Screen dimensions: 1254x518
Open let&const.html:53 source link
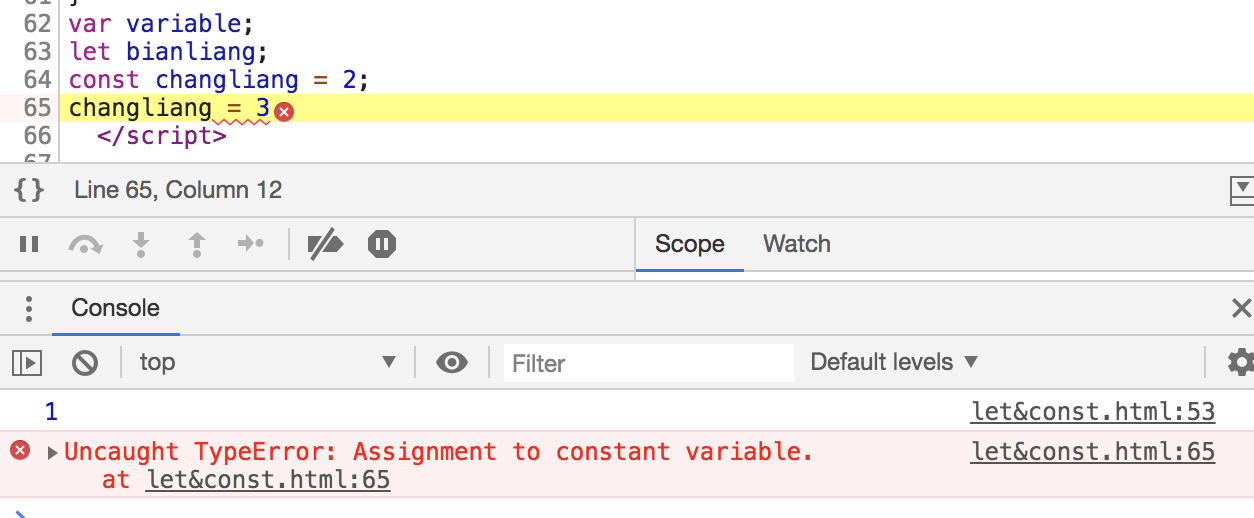(x=1093, y=411)
